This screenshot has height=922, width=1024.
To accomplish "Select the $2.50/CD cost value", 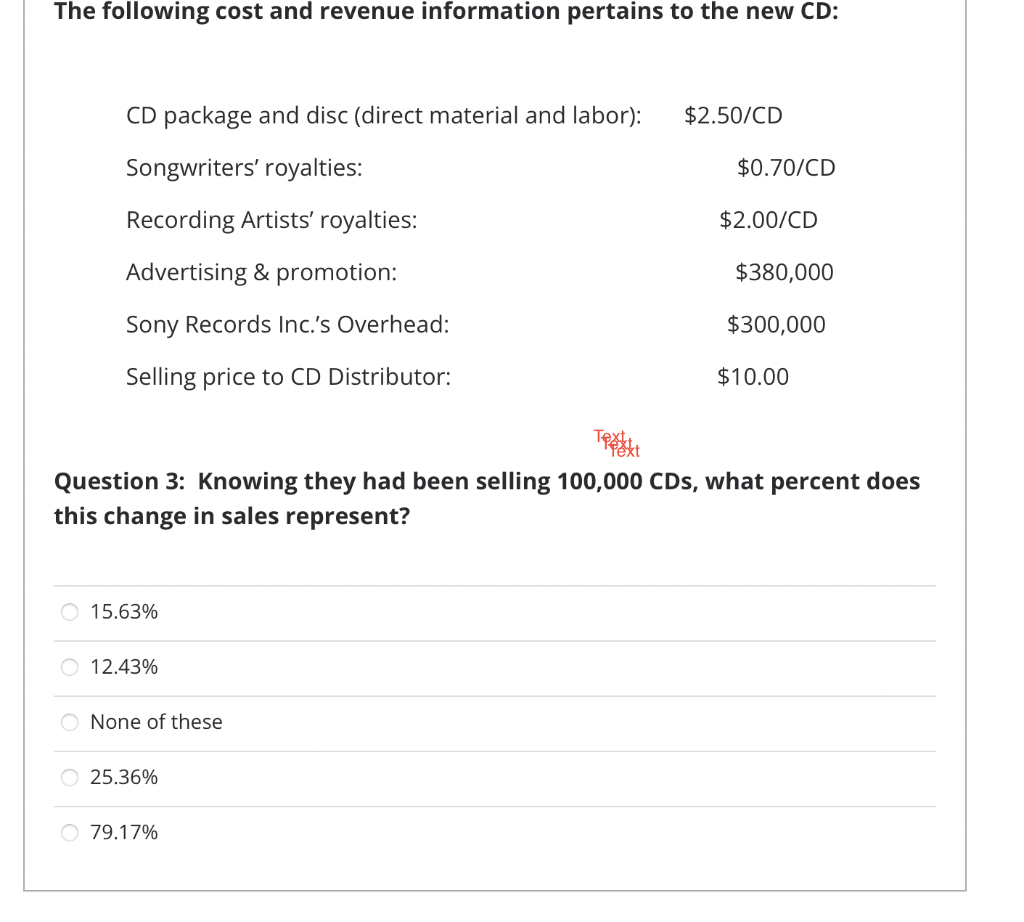I will (733, 116).
